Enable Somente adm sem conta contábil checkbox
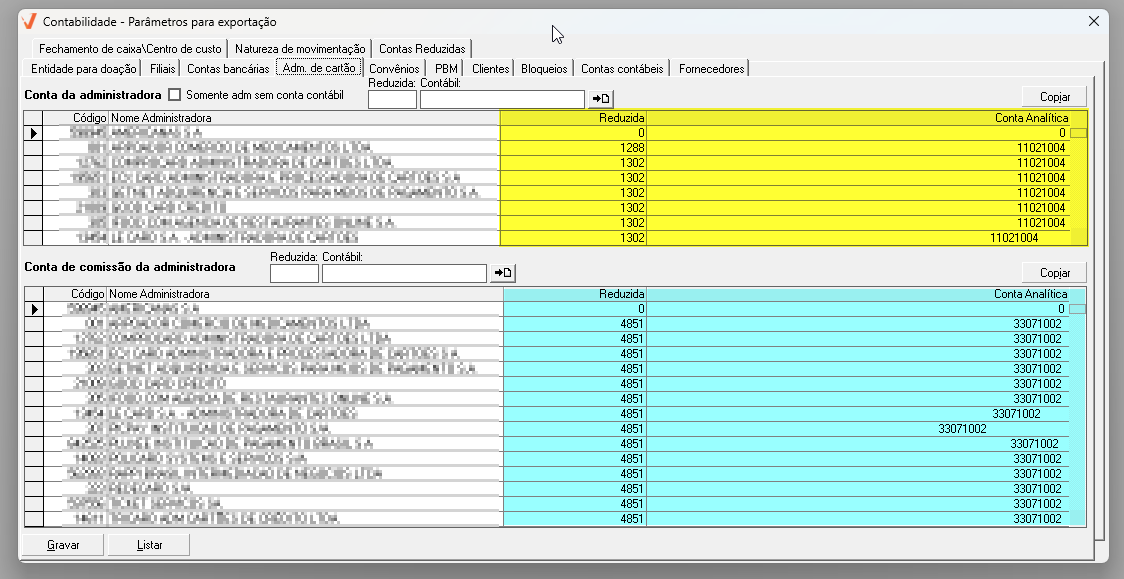1124x579 pixels. coord(175,95)
